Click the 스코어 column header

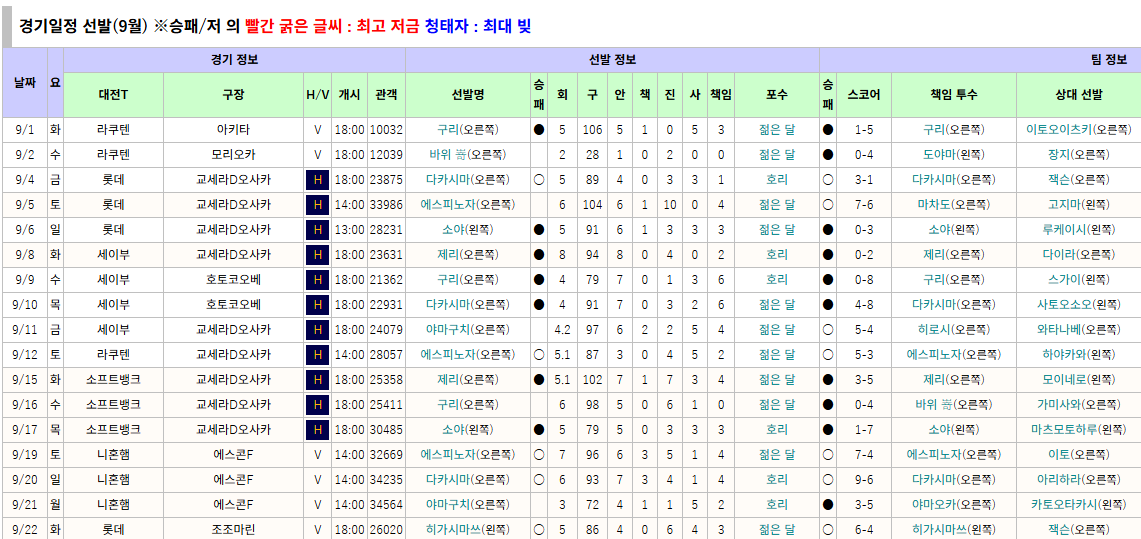[864, 95]
